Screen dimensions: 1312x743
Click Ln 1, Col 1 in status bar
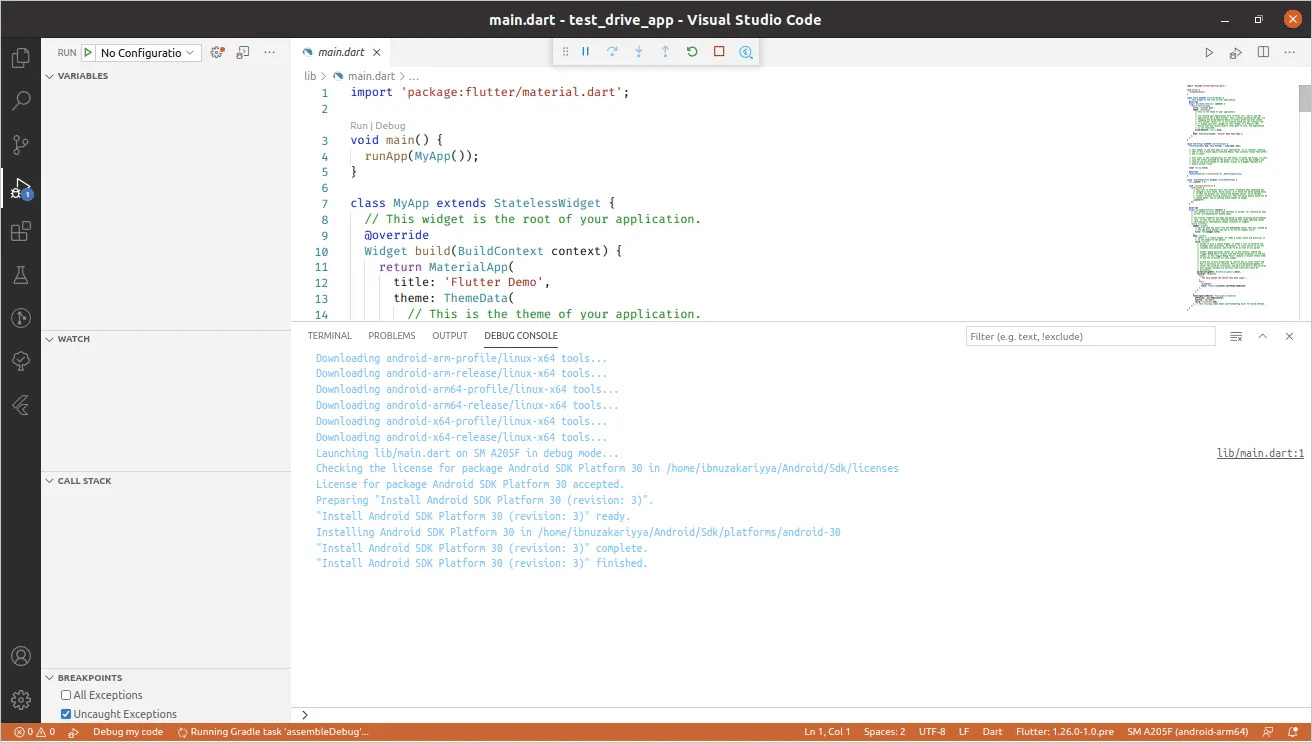click(x=827, y=732)
